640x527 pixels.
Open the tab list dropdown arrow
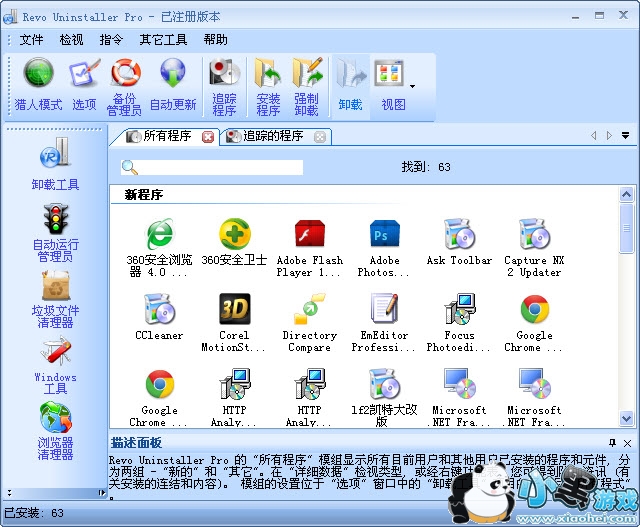click(x=625, y=136)
